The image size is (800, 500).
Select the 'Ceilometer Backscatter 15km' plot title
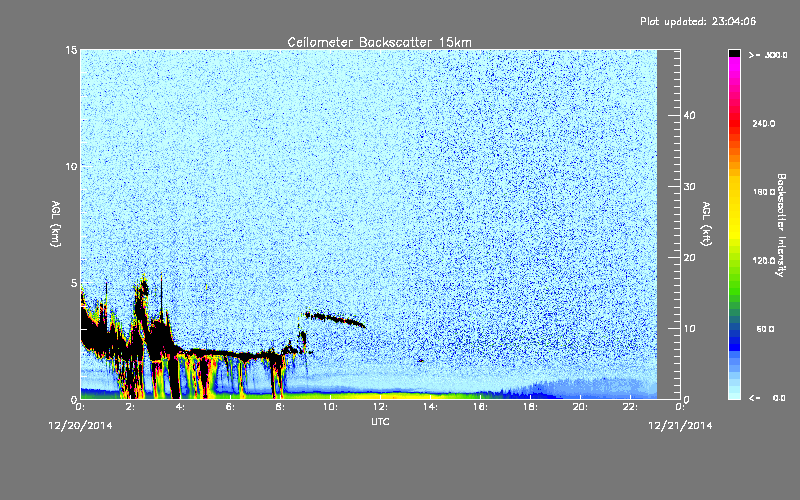(379, 42)
